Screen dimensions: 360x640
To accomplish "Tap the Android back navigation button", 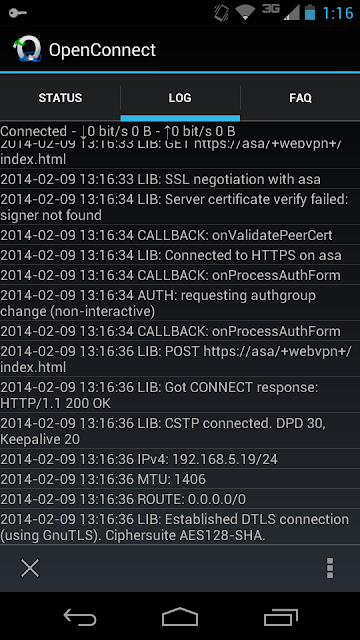I will point(80,617).
